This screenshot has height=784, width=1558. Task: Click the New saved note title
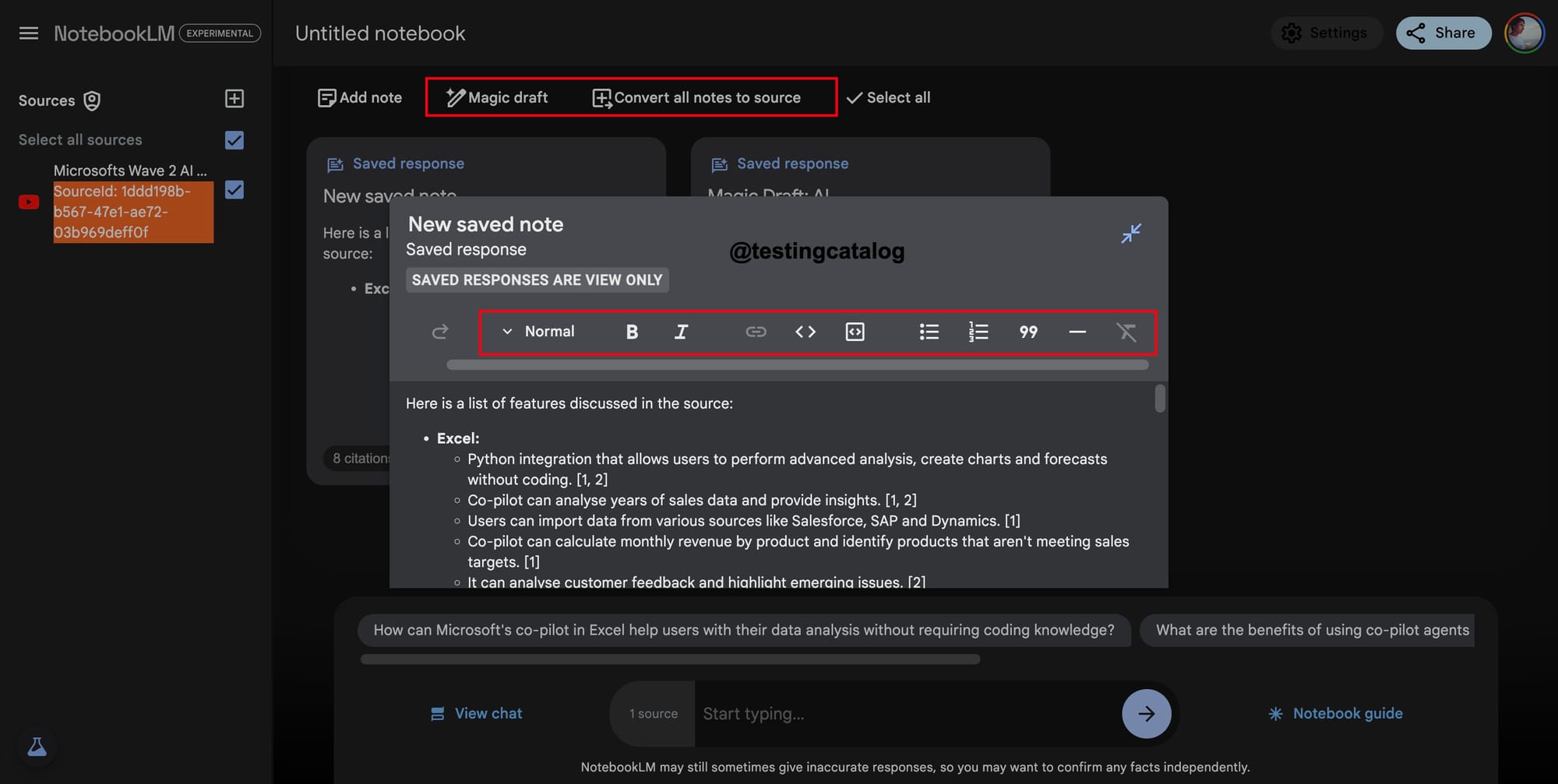pyautogui.click(x=485, y=224)
